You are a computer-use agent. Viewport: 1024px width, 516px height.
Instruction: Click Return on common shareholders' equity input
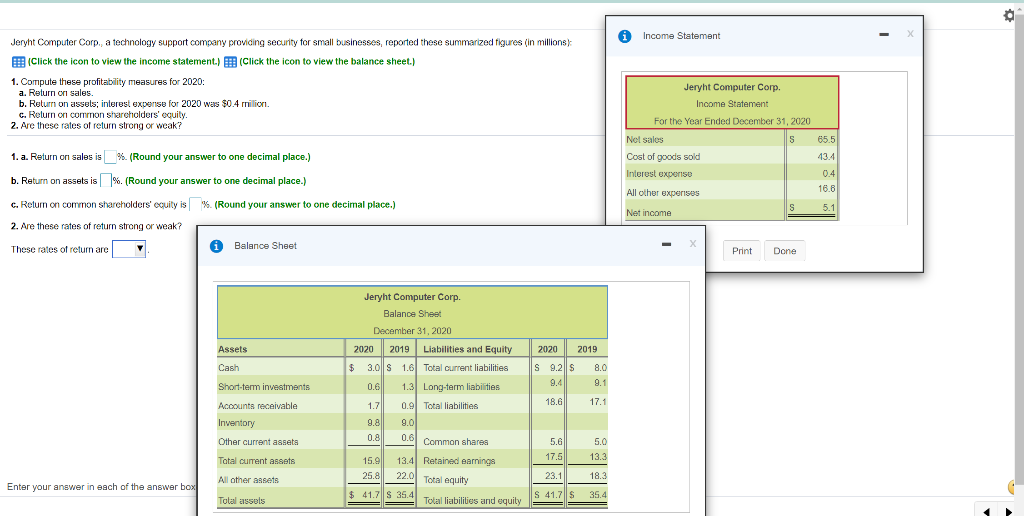click(195, 204)
